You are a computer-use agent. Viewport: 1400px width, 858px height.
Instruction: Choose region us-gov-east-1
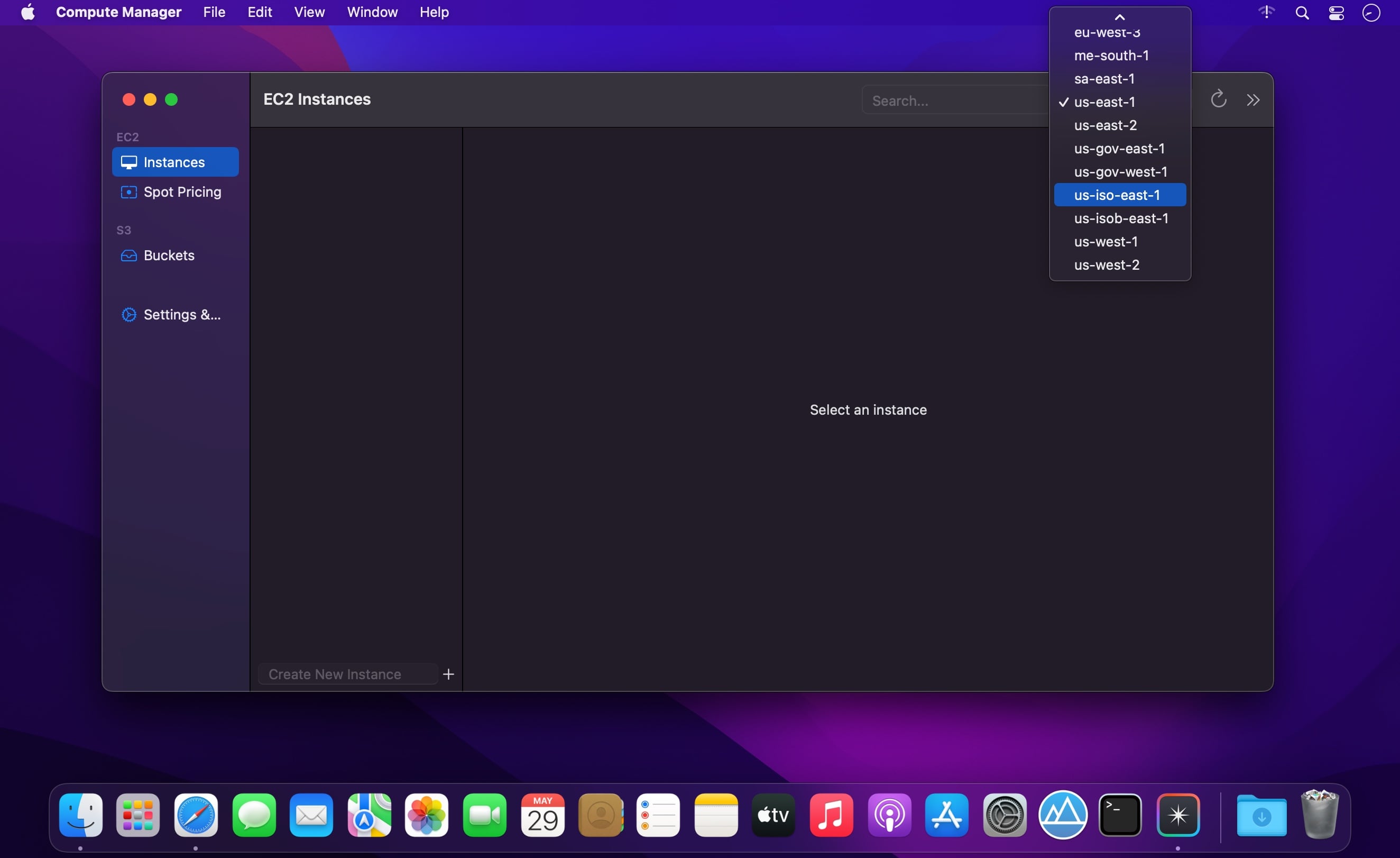coord(1120,149)
